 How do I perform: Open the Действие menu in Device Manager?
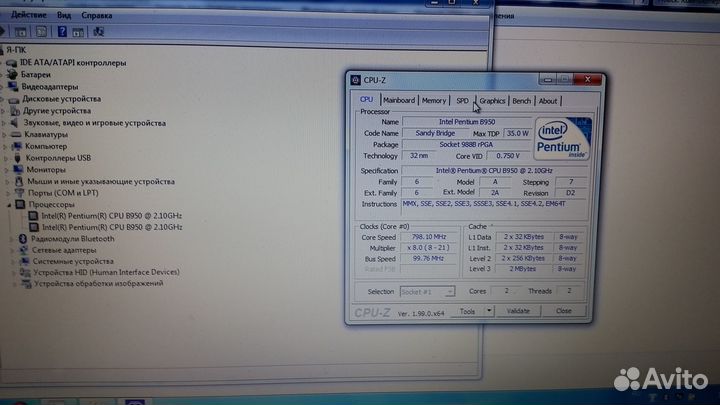28,15
